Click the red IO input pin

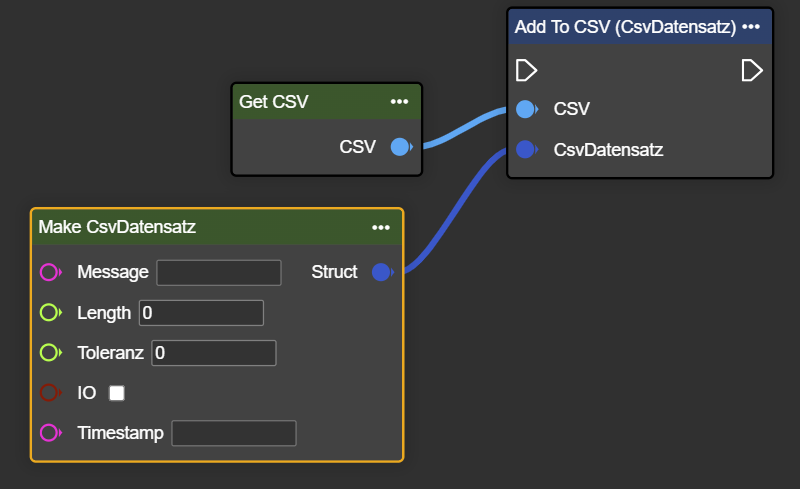[49, 393]
